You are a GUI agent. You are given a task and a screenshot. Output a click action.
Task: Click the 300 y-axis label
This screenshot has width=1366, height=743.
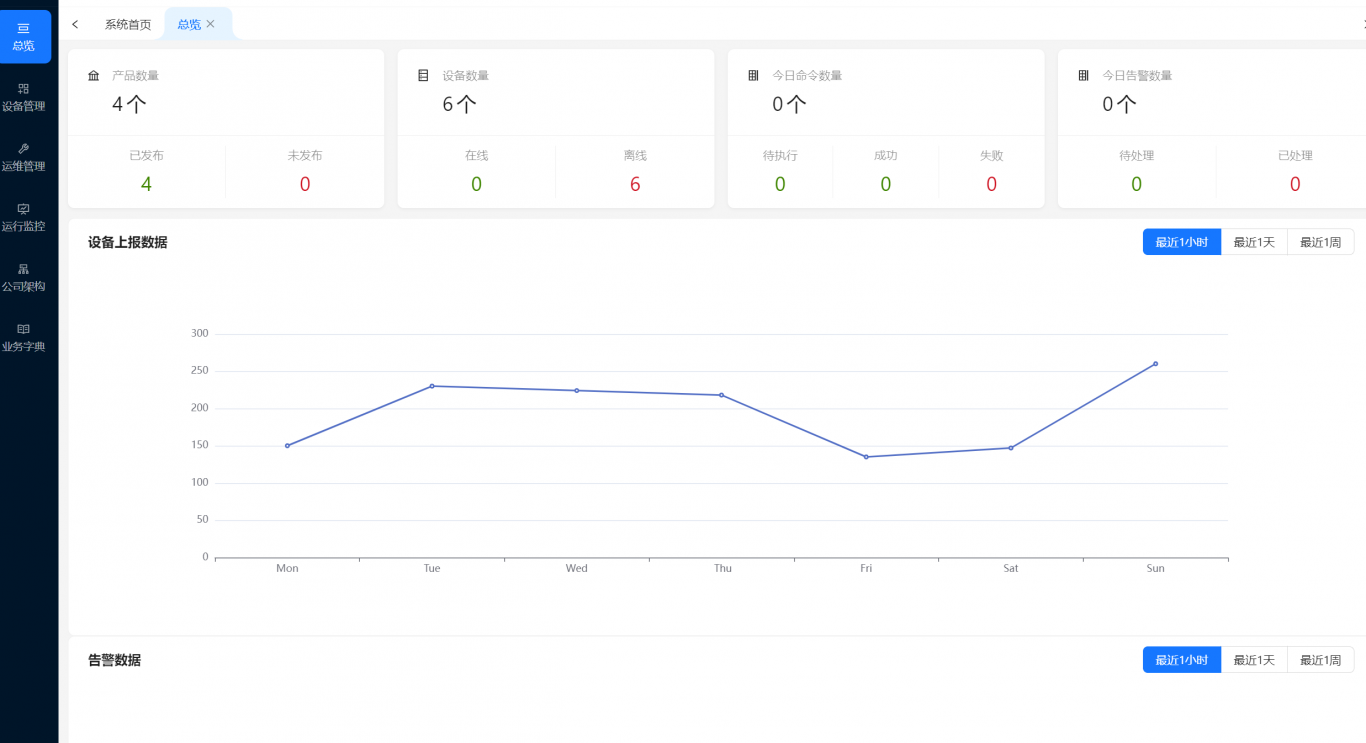click(x=199, y=333)
